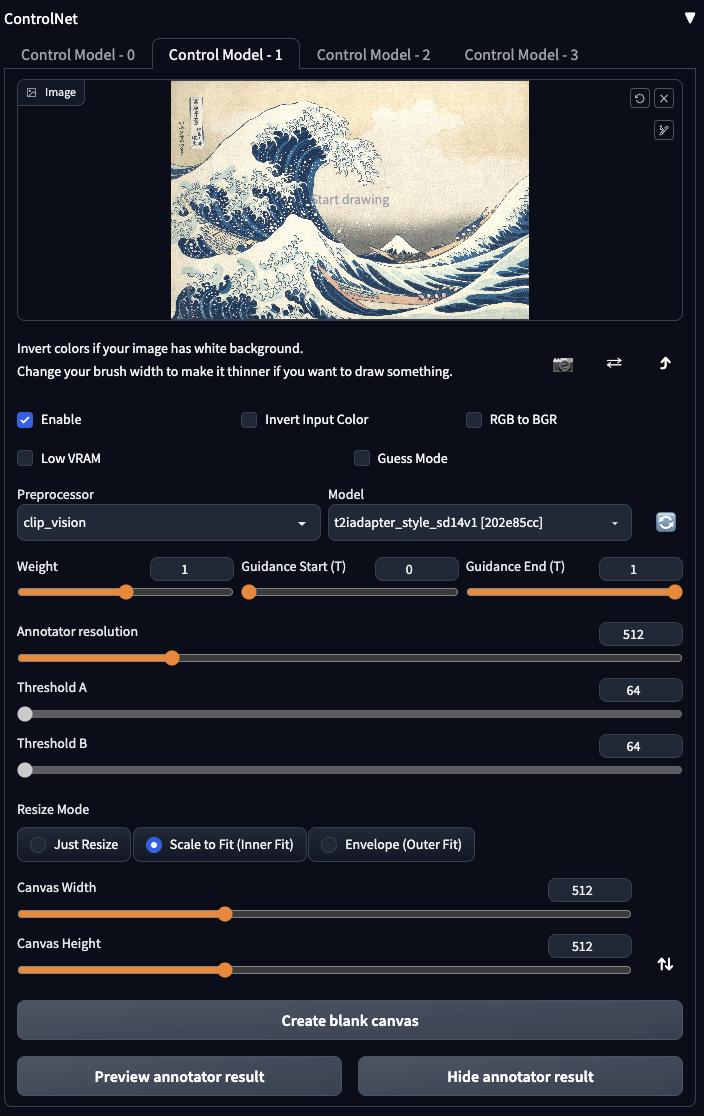The width and height of the screenshot is (704, 1116).
Task: Remove the uploaded image with X icon
Action: [x=664, y=98]
